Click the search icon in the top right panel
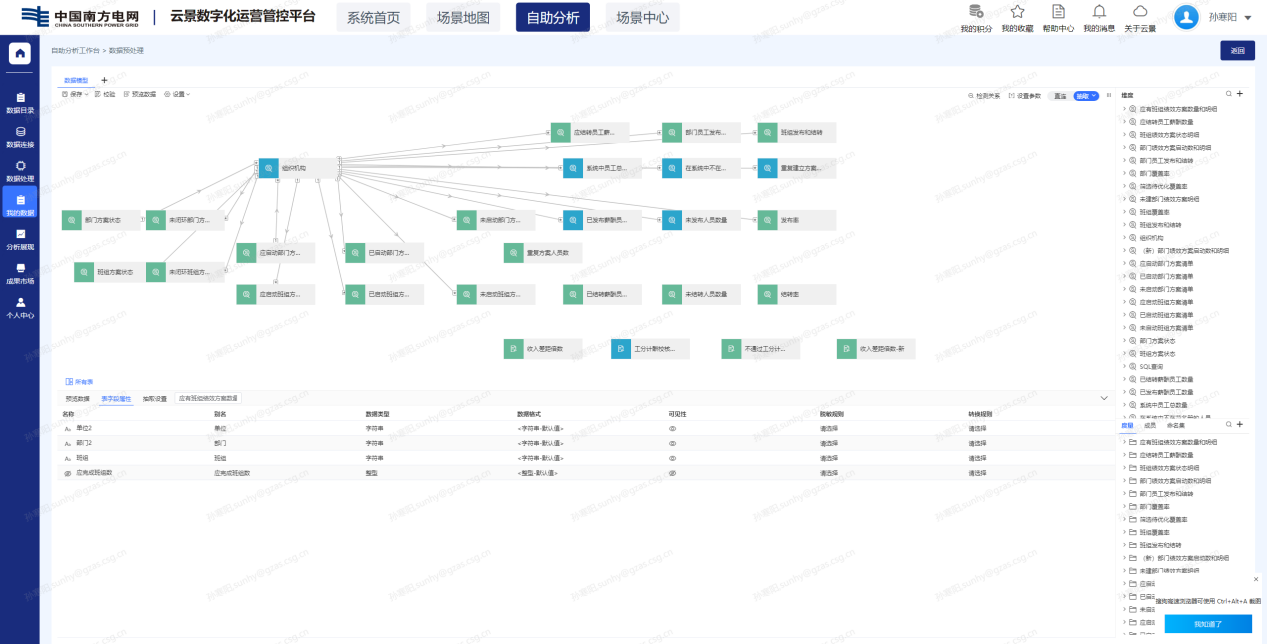The height and width of the screenshot is (644, 1267). click(1229, 94)
